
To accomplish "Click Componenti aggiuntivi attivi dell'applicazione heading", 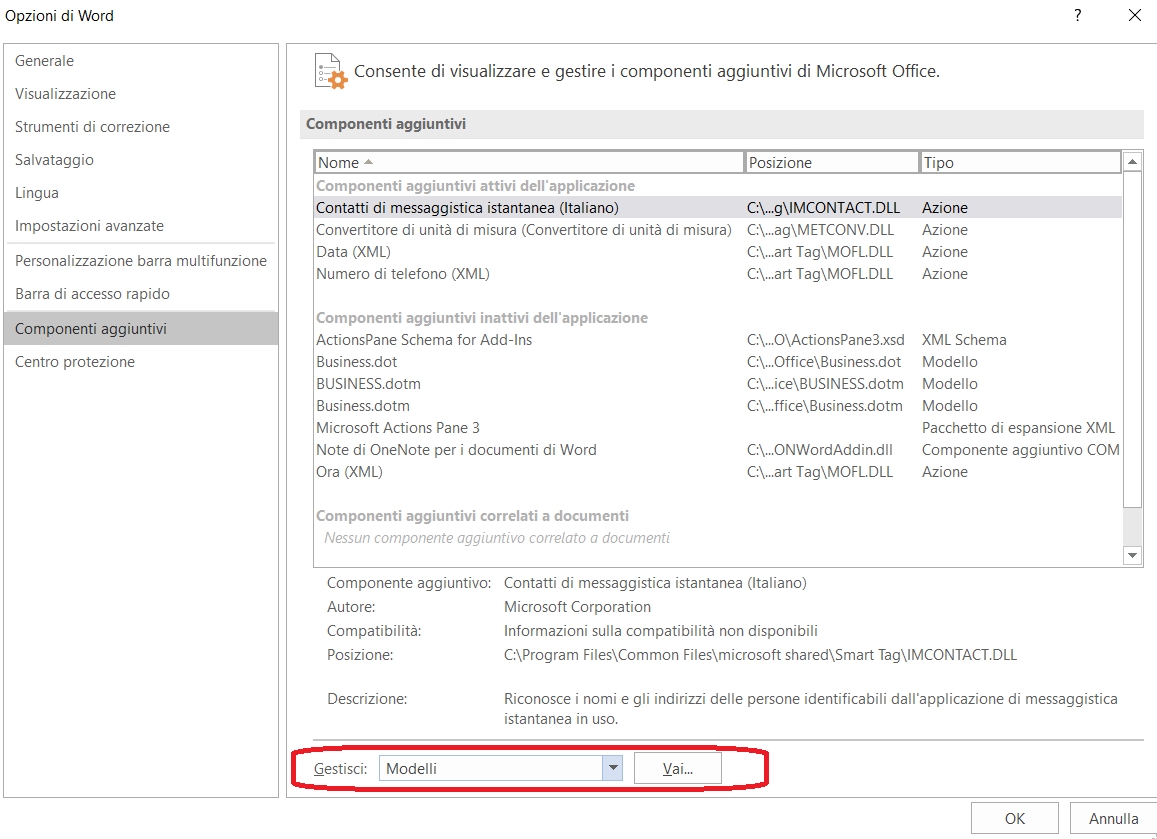I will tap(475, 185).
